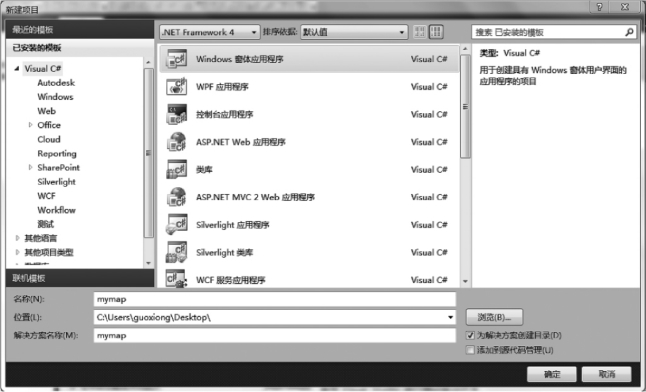The image size is (646, 392).
Task: Toggle 为解决方案创建目录 checkbox
Action: point(470,335)
